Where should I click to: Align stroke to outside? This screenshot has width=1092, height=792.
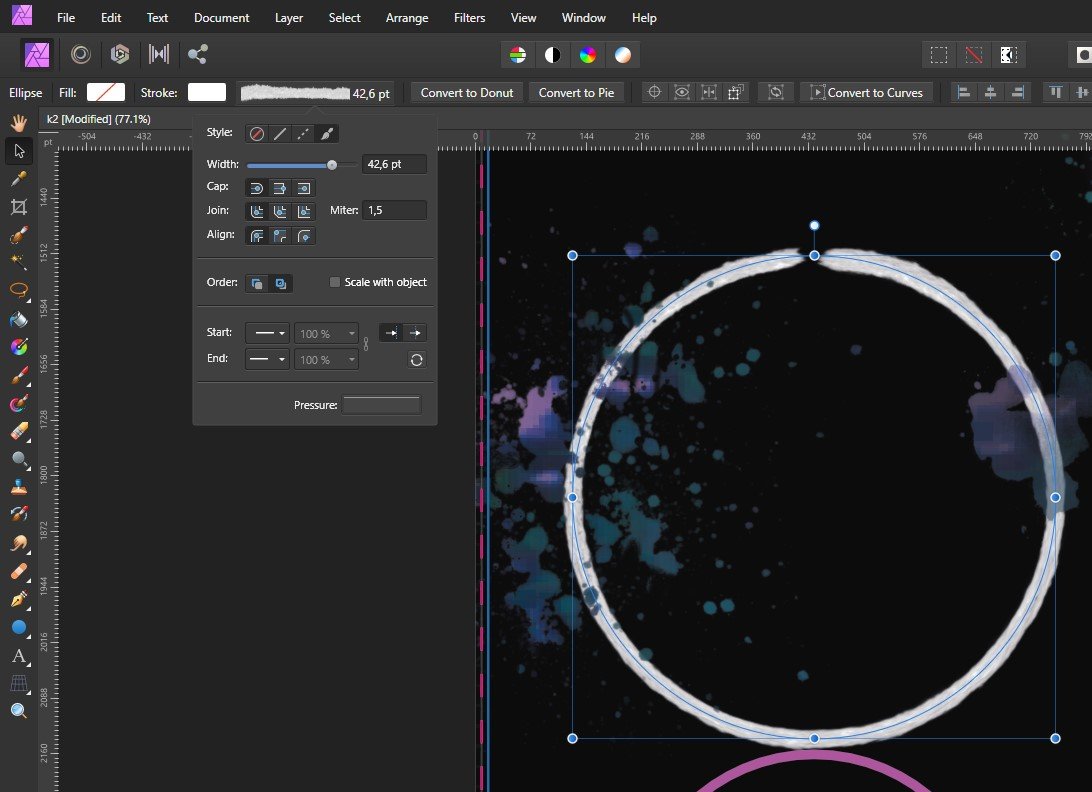pos(304,236)
